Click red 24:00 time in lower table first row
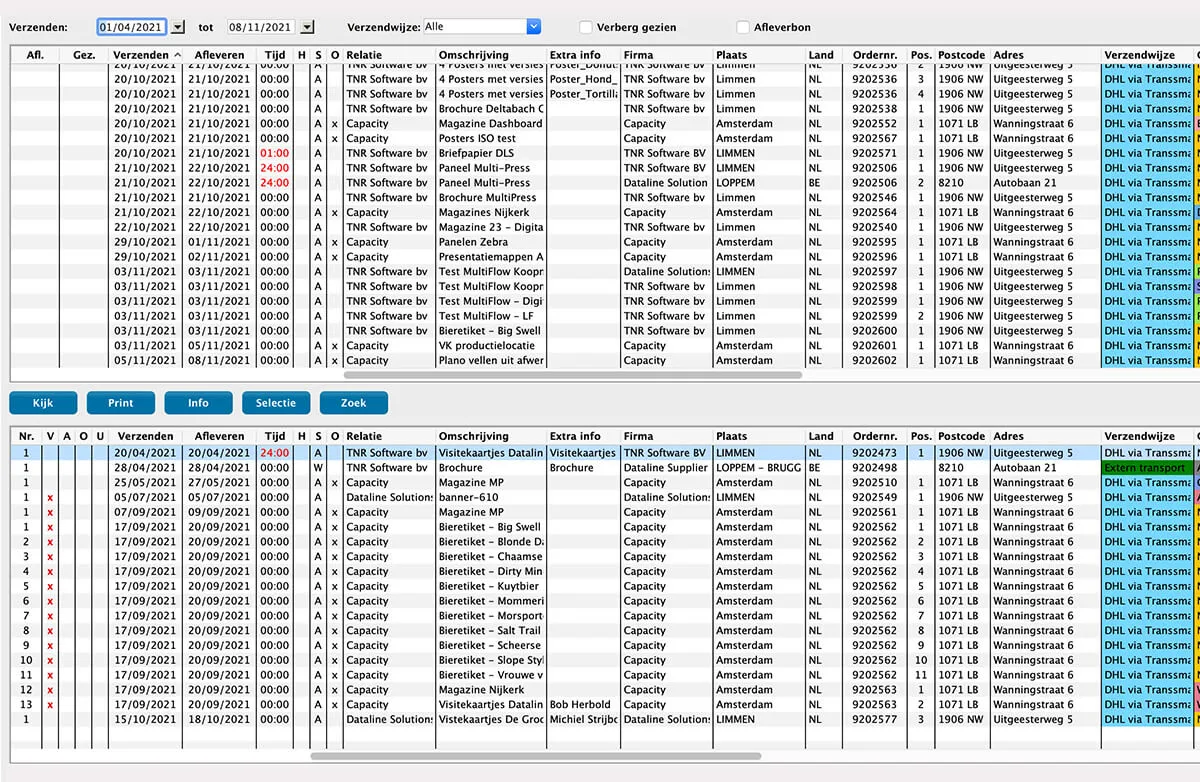Viewport: 1200px width, 782px height. click(x=274, y=453)
